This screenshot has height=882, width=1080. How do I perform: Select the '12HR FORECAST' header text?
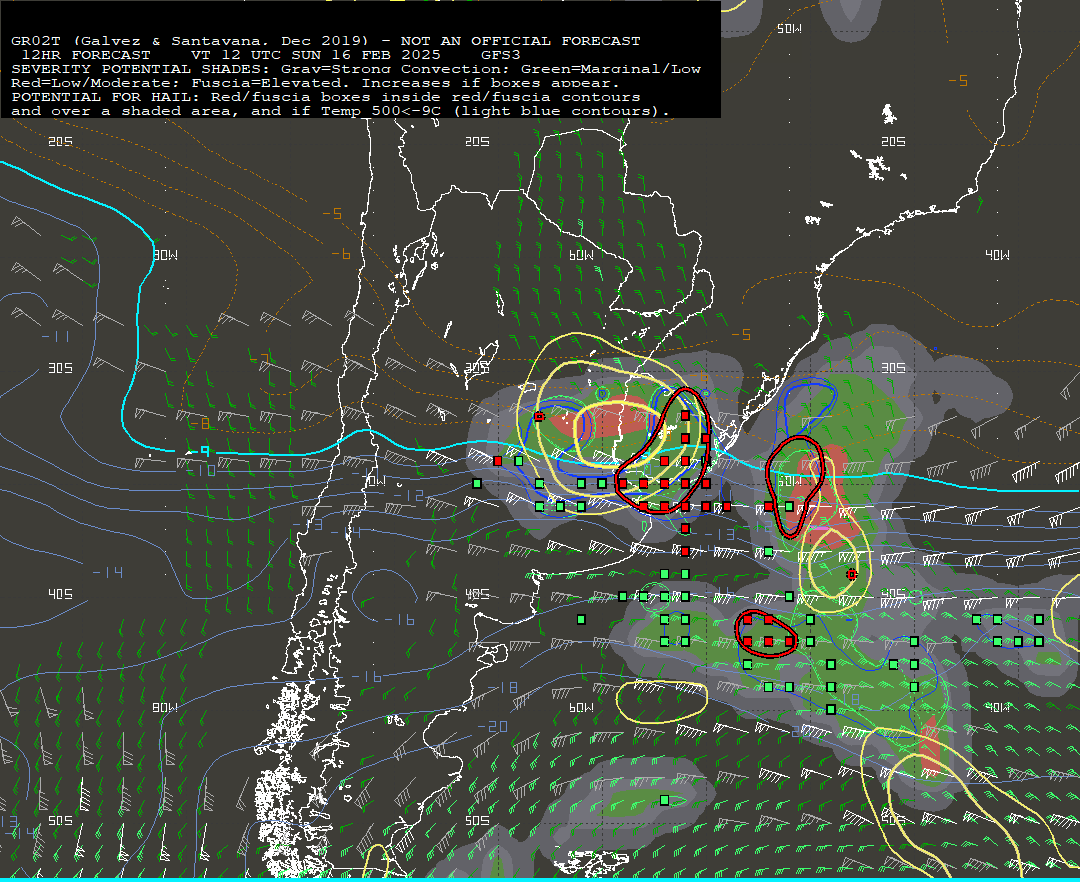(85, 55)
